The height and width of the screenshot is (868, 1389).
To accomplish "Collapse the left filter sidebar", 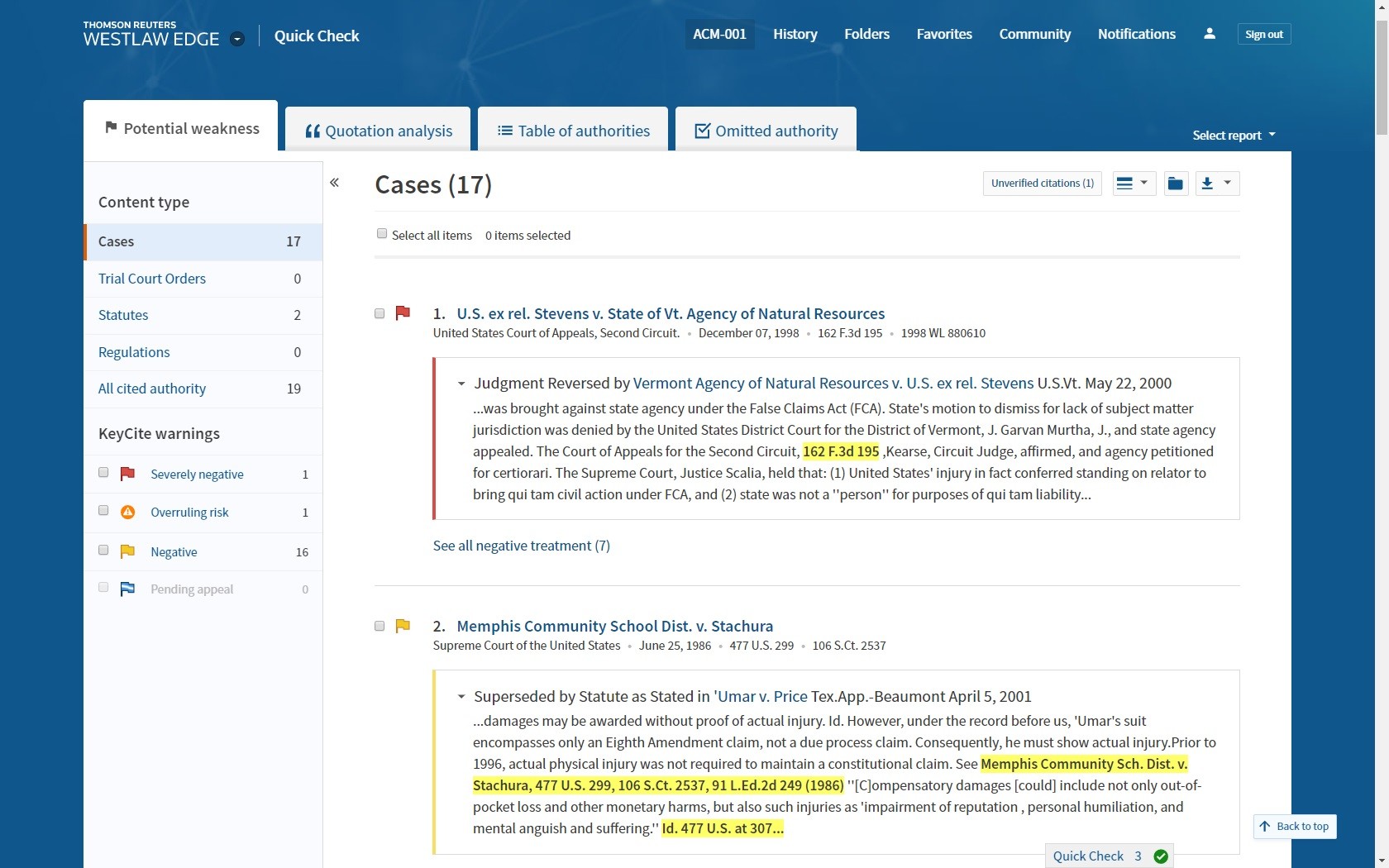I will (x=335, y=183).
